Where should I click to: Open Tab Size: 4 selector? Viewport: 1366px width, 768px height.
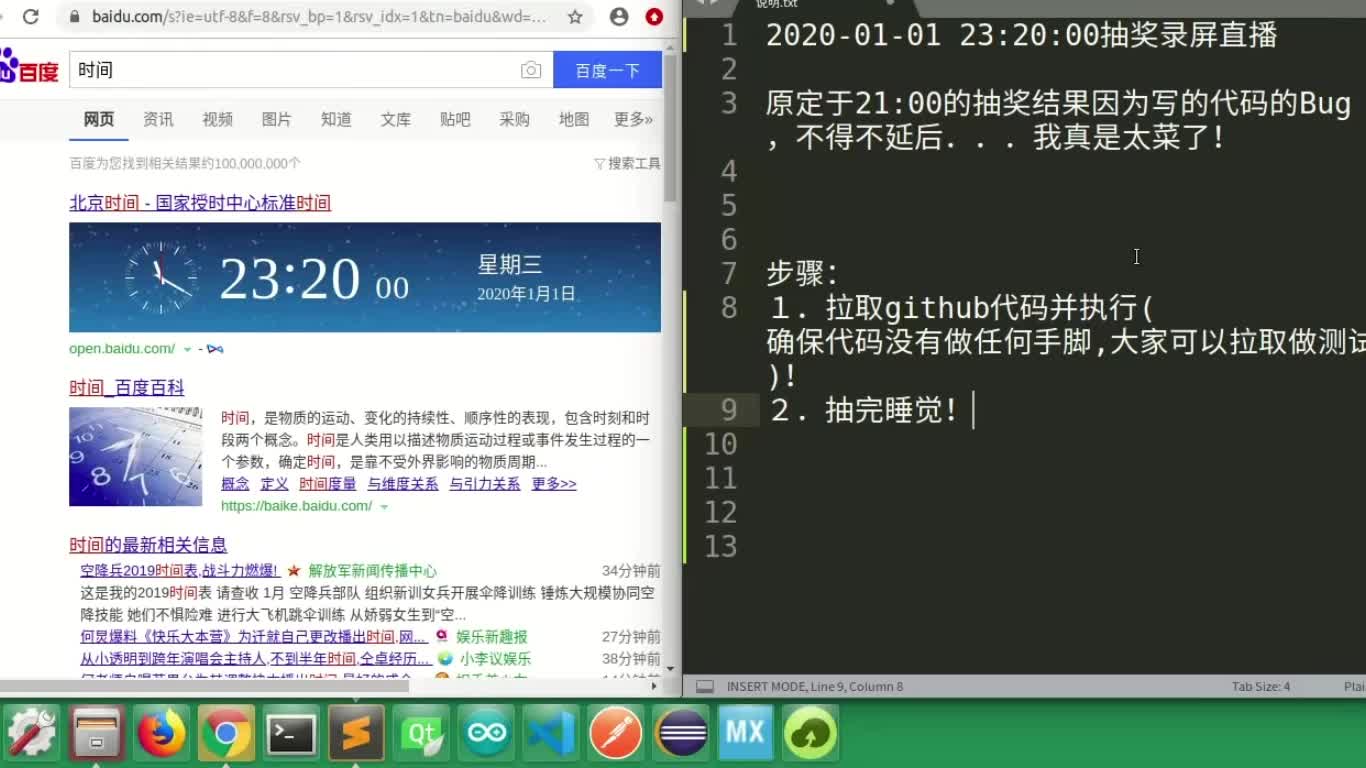click(x=1260, y=687)
